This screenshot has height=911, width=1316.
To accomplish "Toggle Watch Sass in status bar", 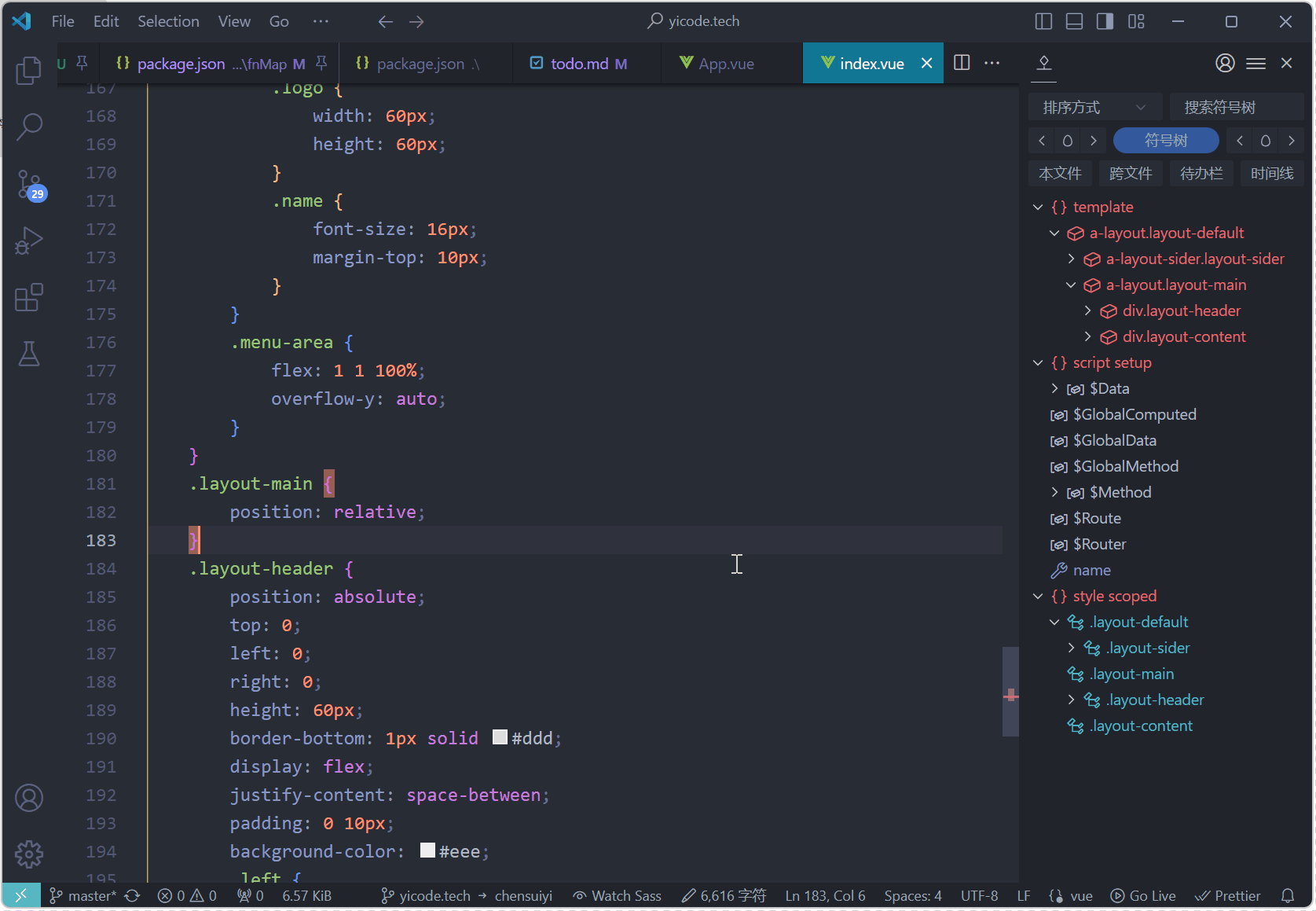I will [617, 896].
